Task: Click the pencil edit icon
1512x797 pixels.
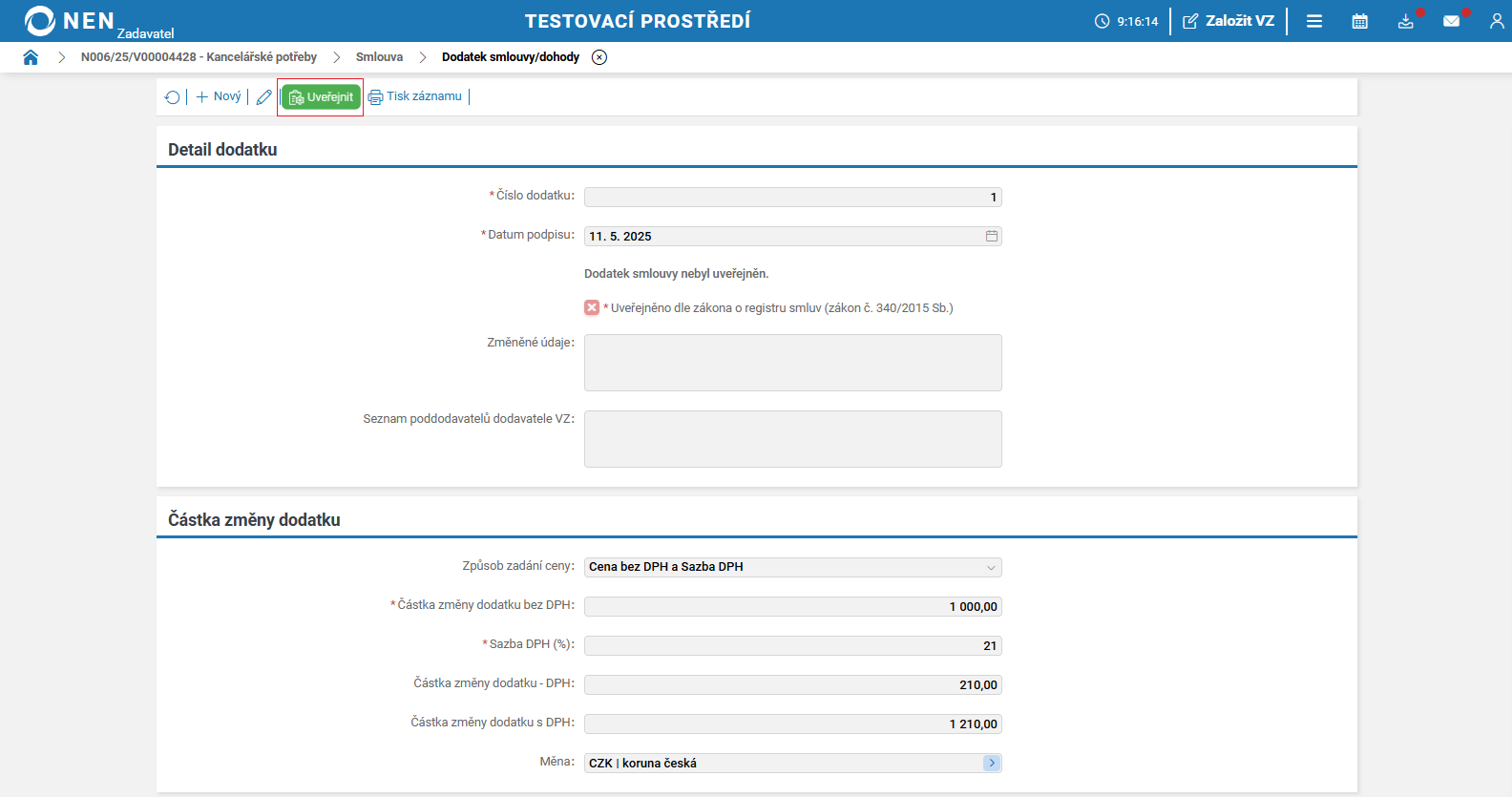Action: [x=264, y=97]
